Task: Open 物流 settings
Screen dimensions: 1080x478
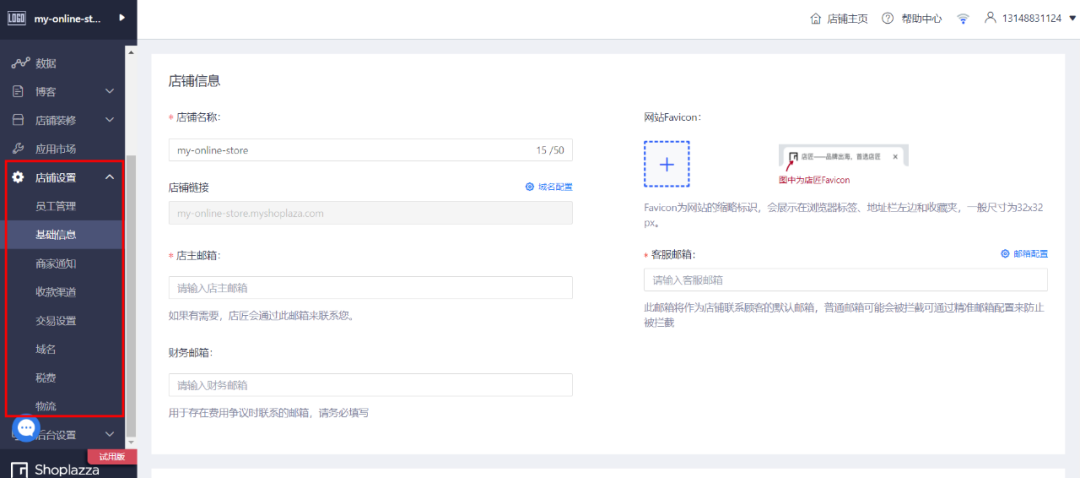Action: 45,405
